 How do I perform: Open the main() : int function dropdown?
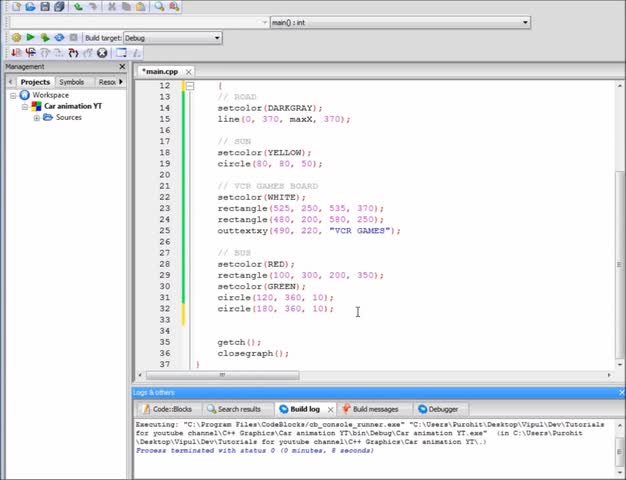click(x=525, y=22)
